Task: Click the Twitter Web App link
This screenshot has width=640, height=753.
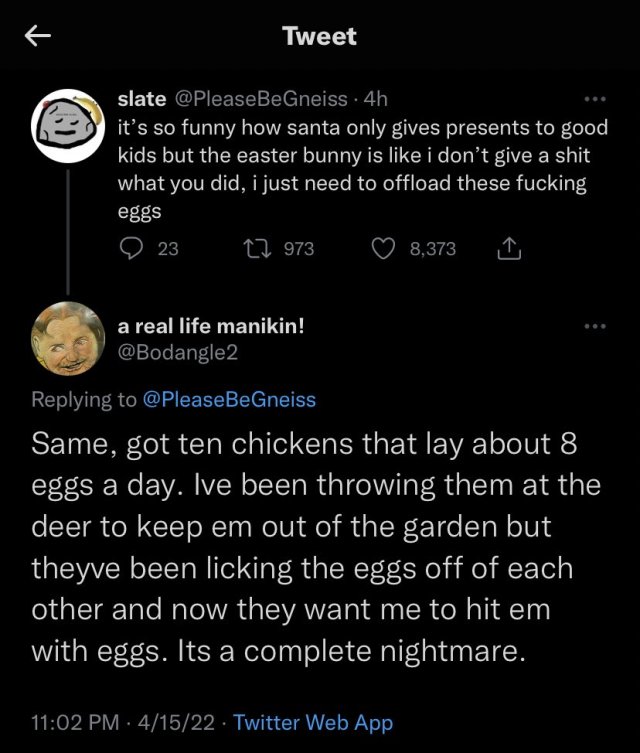Action: coord(313,722)
